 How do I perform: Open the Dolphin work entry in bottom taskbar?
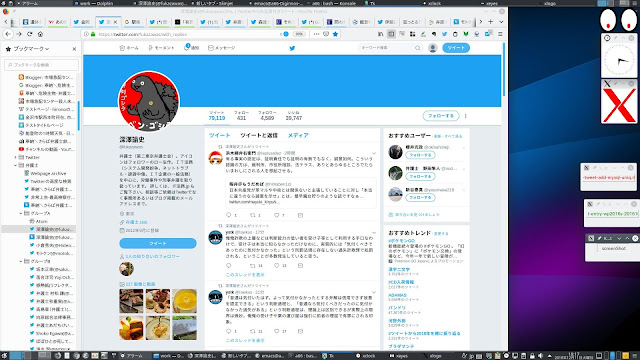(x=168, y=356)
